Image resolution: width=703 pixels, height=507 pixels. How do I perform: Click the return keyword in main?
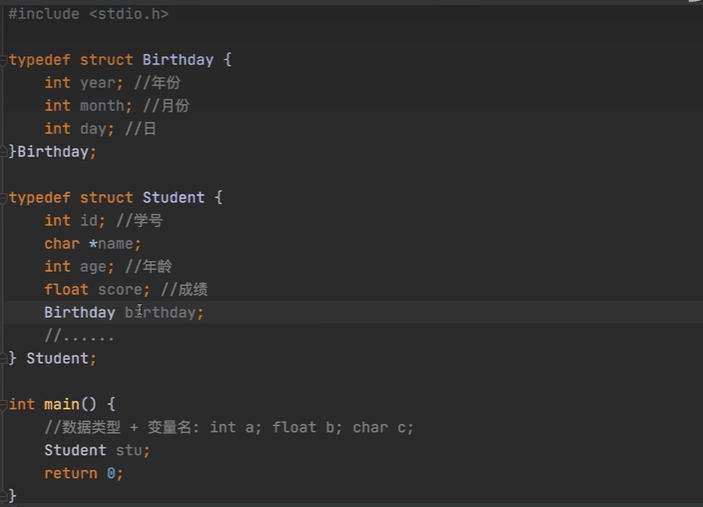click(70, 473)
